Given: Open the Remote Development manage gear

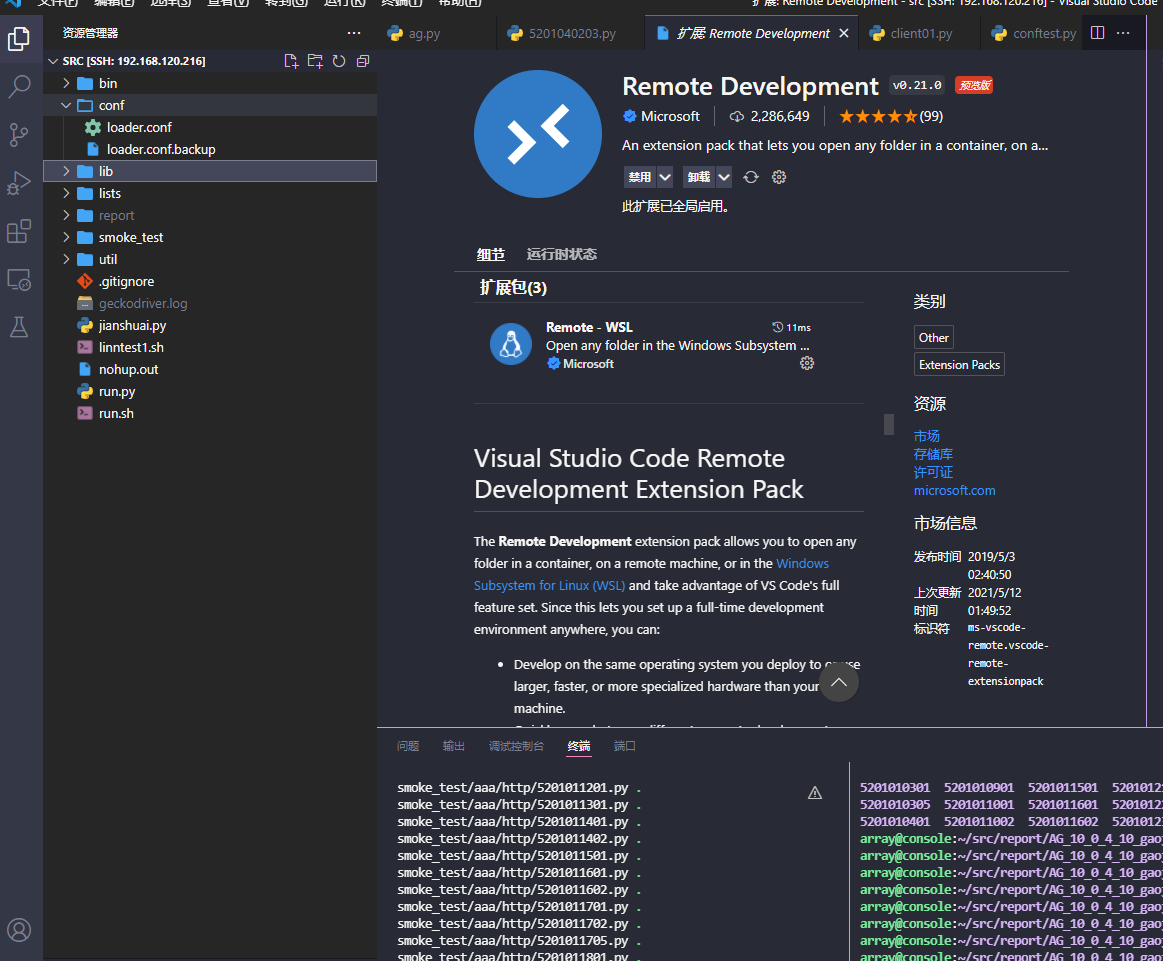Looking at the screenshot, I should (779, 177).
